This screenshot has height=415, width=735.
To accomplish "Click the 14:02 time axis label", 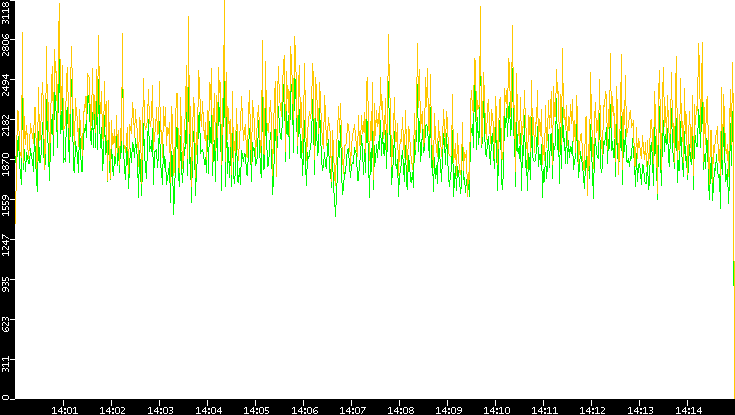I will pos(112,410).
